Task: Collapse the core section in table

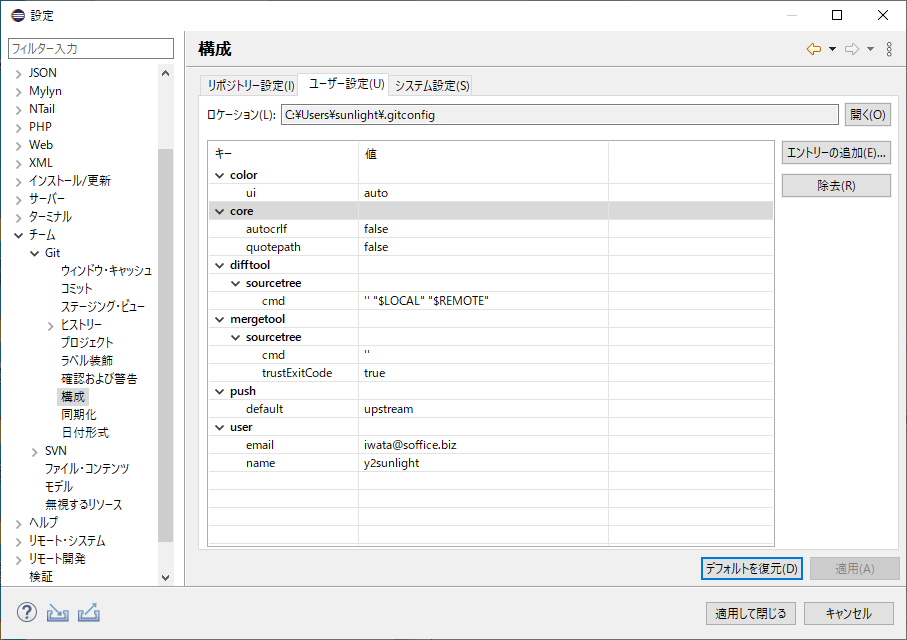Action: click(x=220, y=211)
